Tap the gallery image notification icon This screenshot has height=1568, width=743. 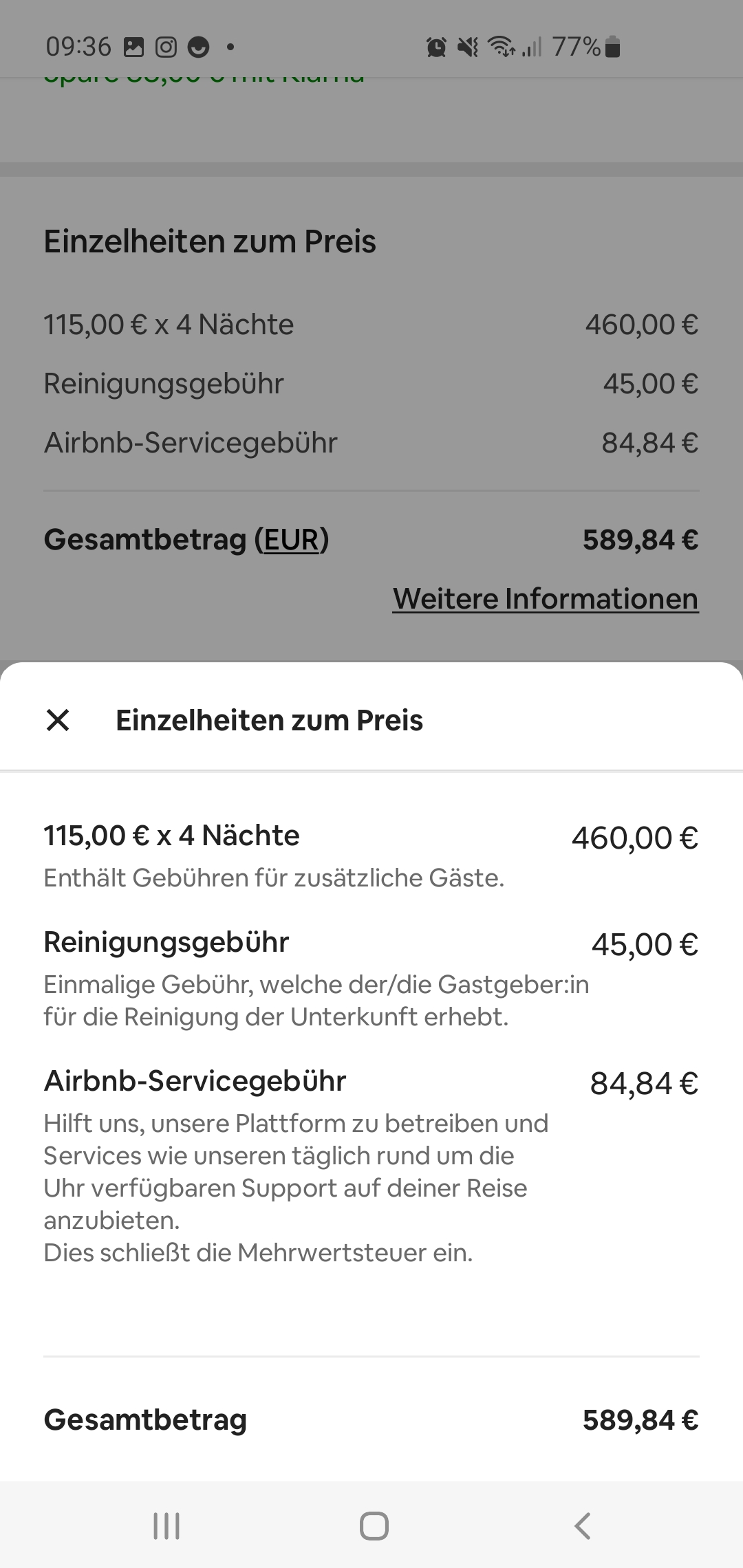click(133, 47)
